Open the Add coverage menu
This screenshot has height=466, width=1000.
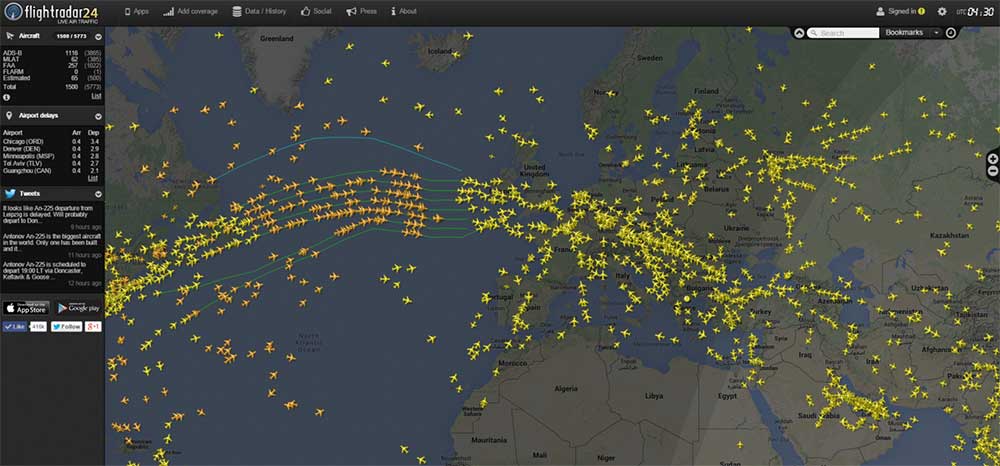[190, 12]
